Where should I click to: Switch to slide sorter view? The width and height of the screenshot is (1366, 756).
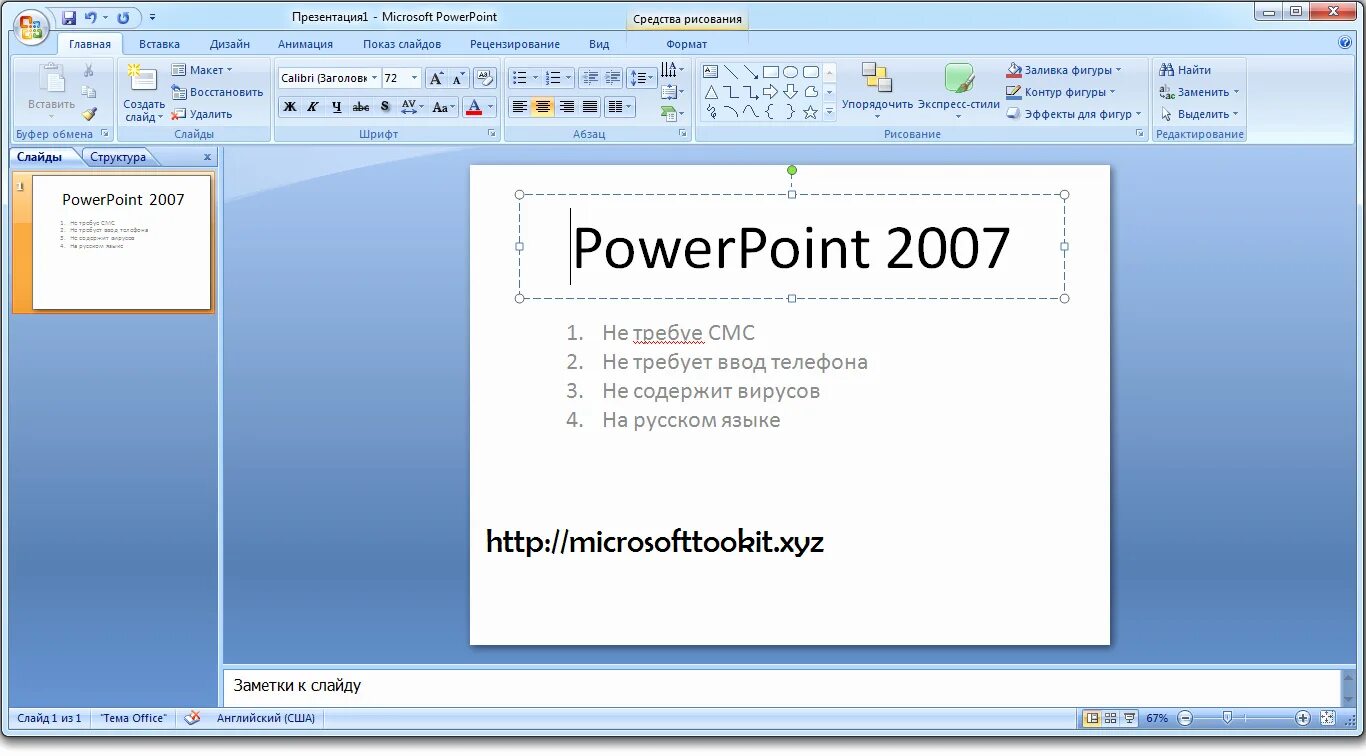tap(1110, 718)
